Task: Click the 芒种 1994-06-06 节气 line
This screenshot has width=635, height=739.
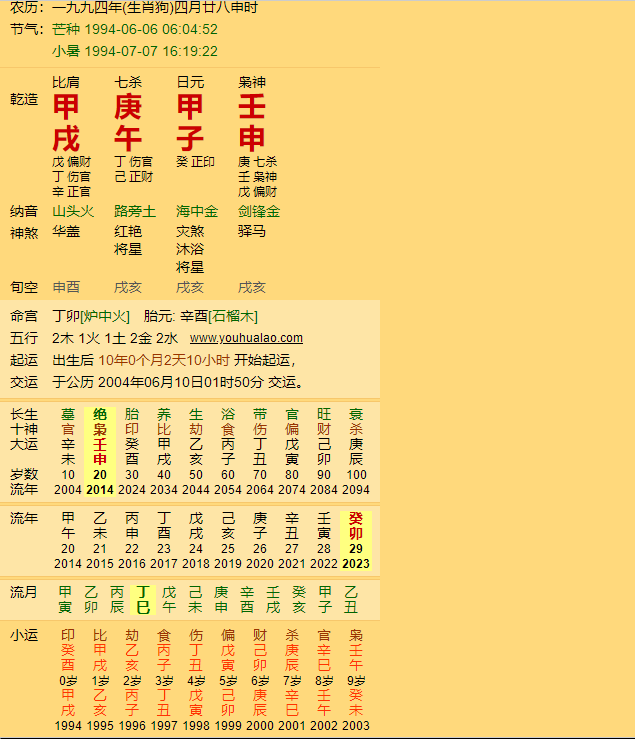Action: click(x=135, y=29)
